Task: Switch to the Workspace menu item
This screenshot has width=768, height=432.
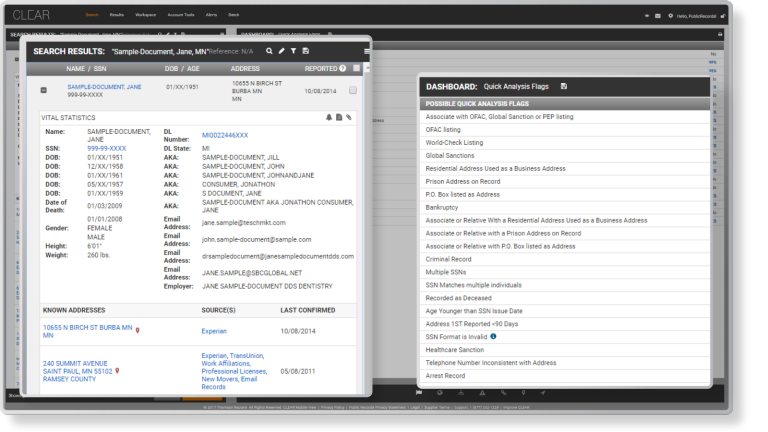Action: coord(145,16)
